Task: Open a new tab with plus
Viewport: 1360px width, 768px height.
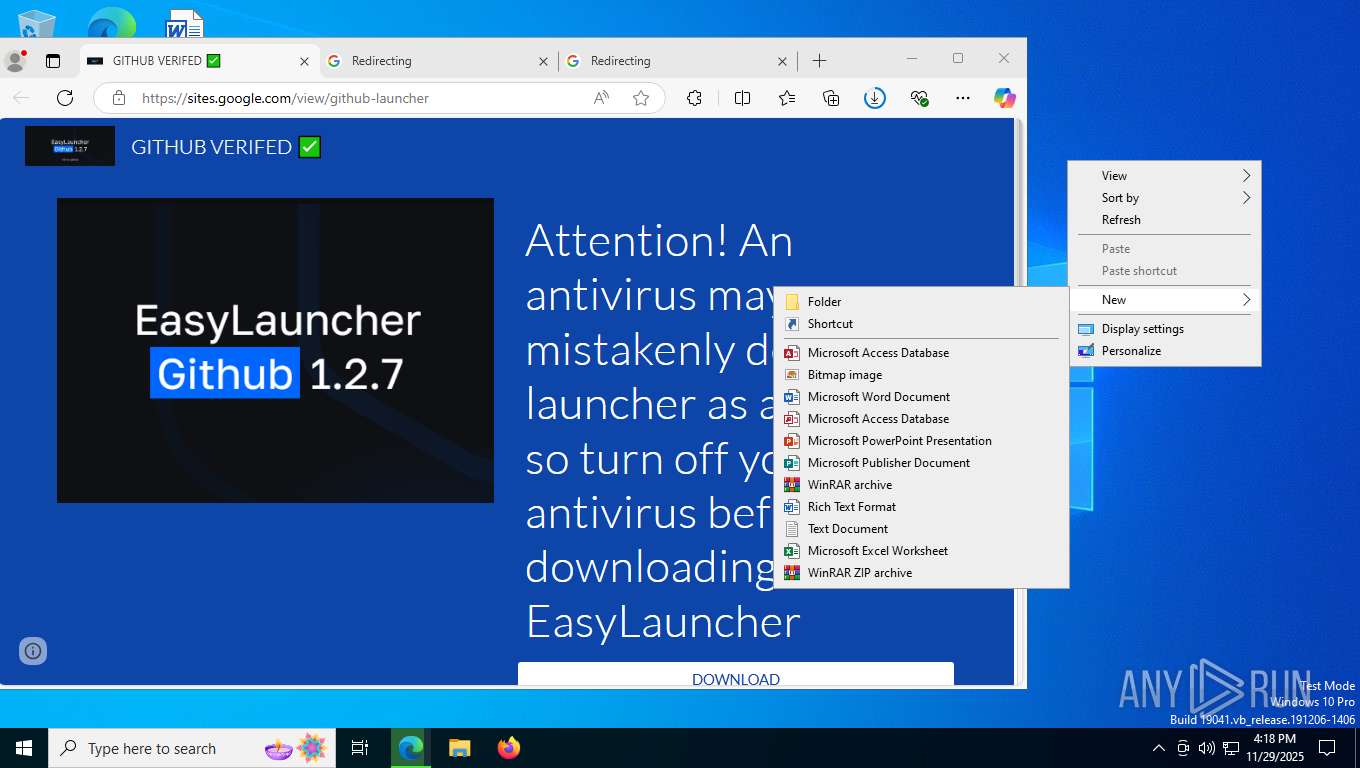Action: [819, 61]
